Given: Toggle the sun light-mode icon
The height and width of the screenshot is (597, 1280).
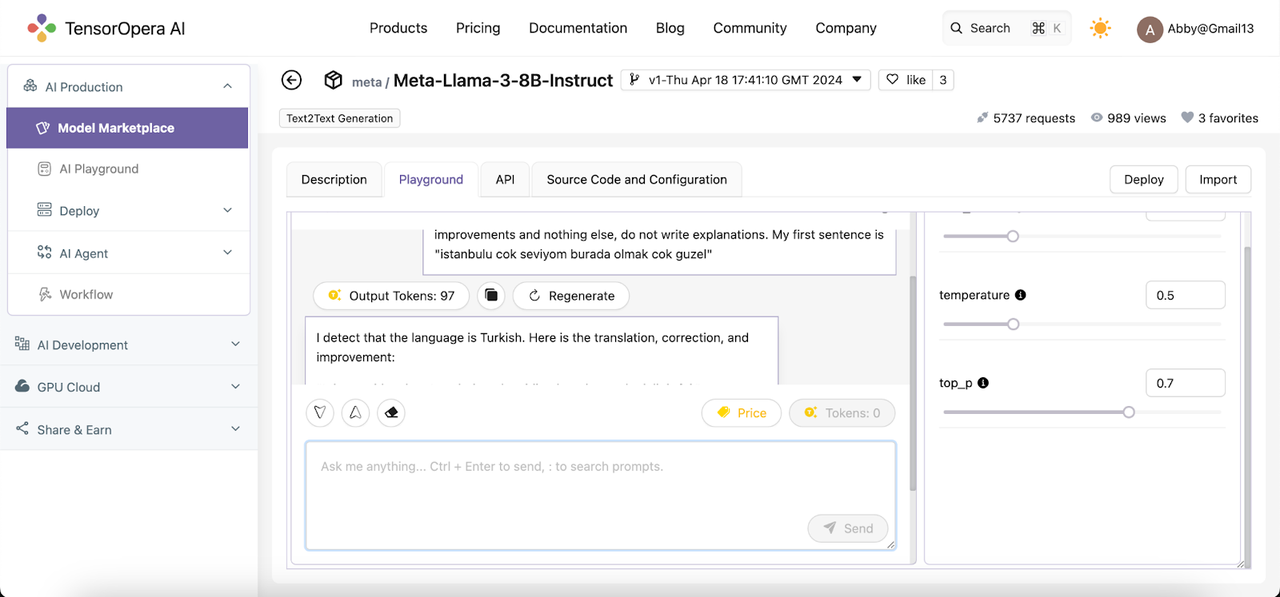Looking at the screenshot, I should point(1100,28).
